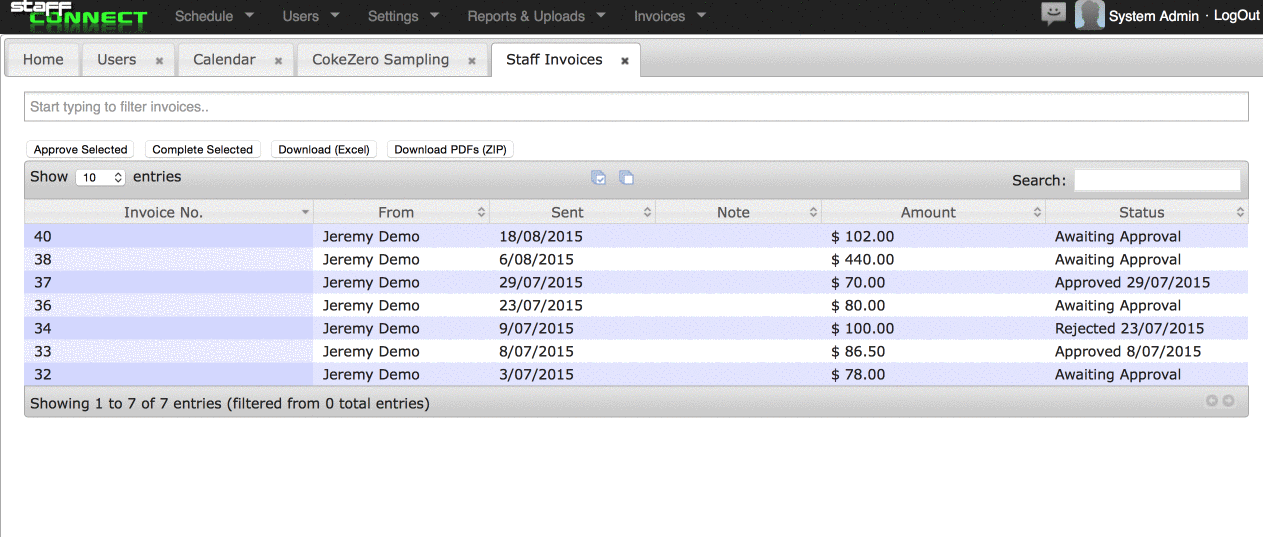Select invoice number 38 cell

(169, 260)
